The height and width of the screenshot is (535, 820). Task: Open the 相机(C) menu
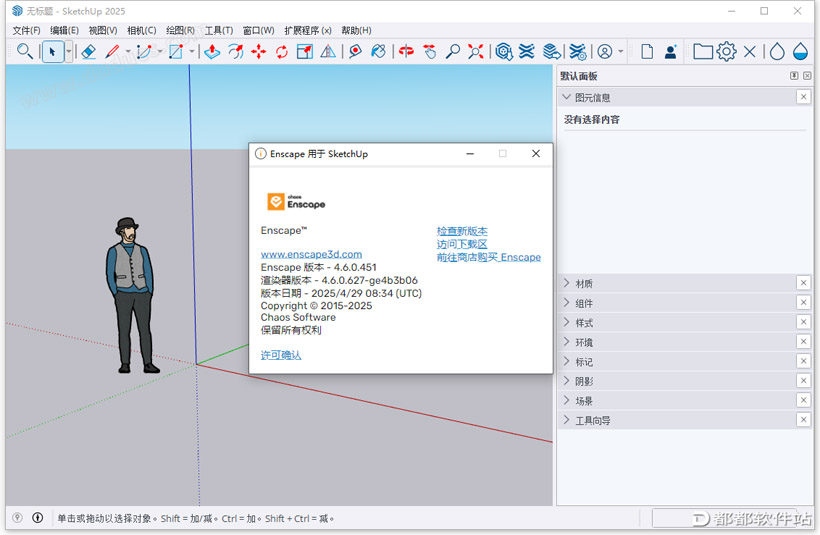[x=141, y=30]
